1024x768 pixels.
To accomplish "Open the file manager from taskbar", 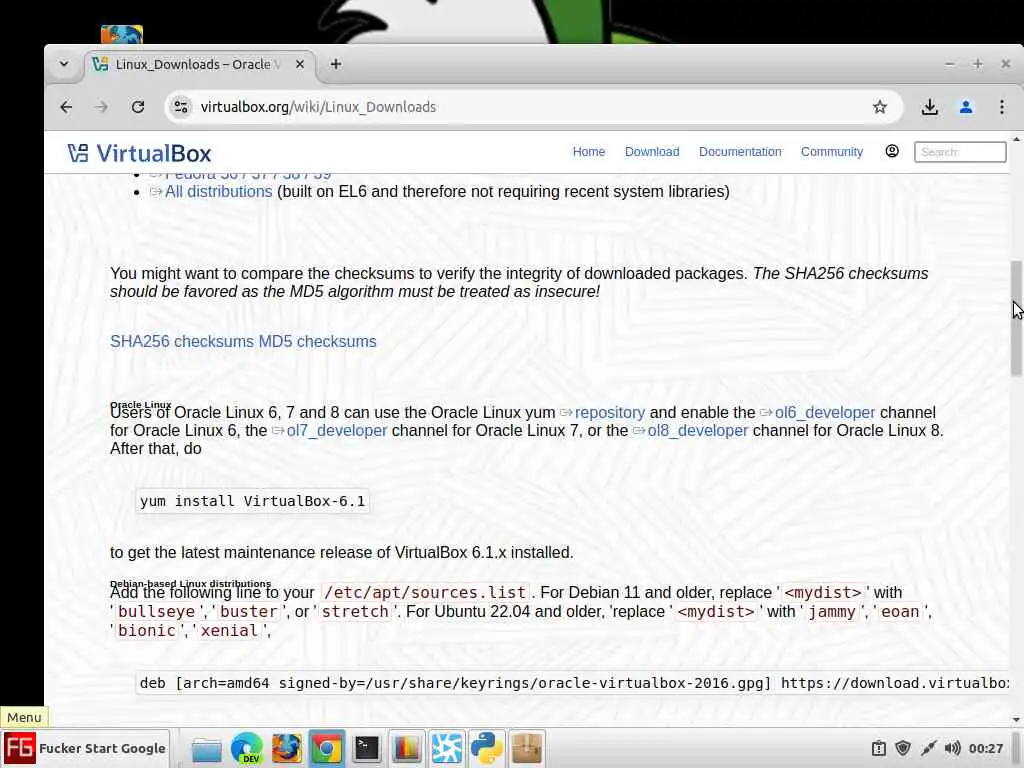I will [206, 748].
